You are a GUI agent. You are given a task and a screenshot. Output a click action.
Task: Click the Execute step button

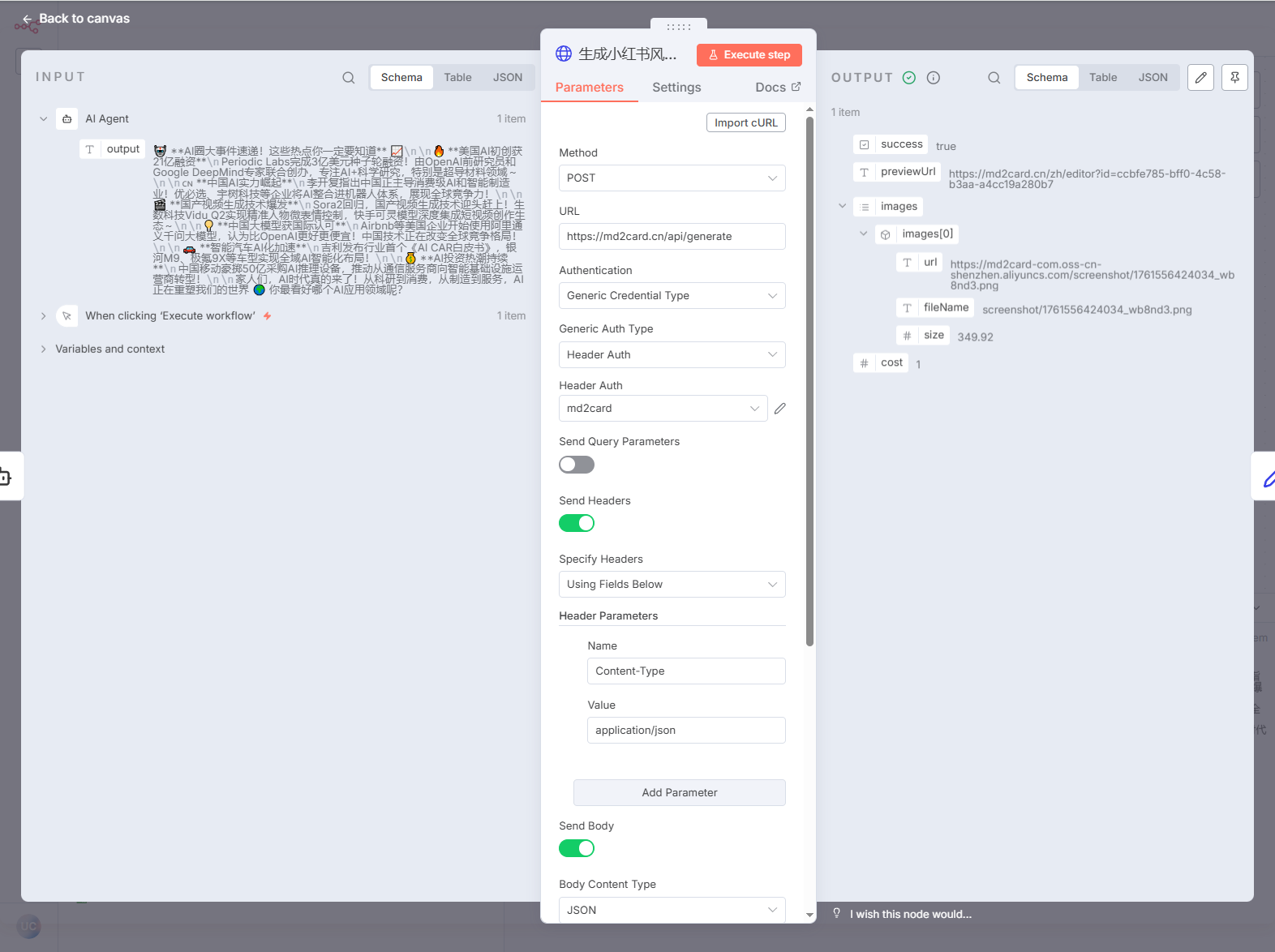point(749,55)
